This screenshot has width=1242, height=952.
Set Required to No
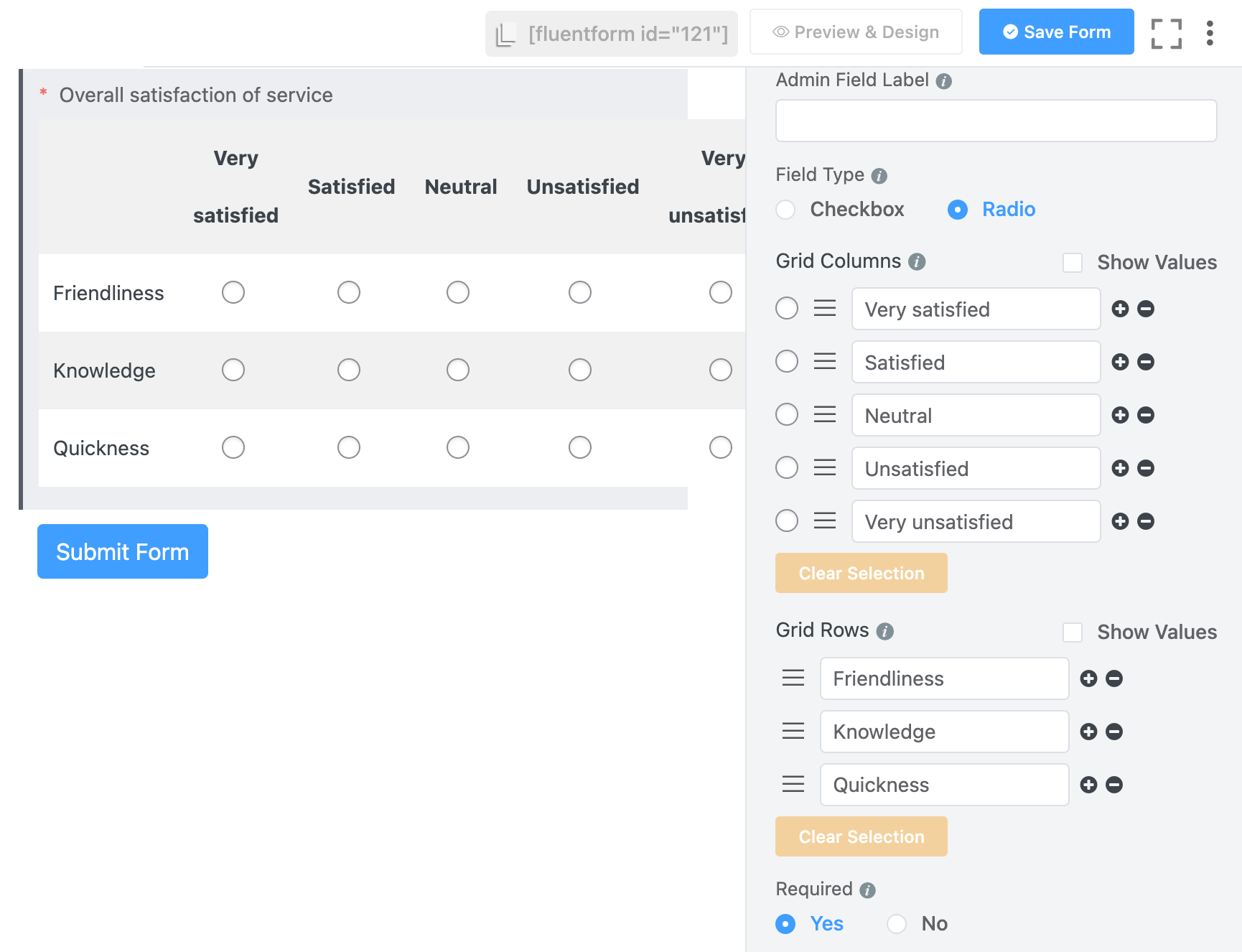896,924
